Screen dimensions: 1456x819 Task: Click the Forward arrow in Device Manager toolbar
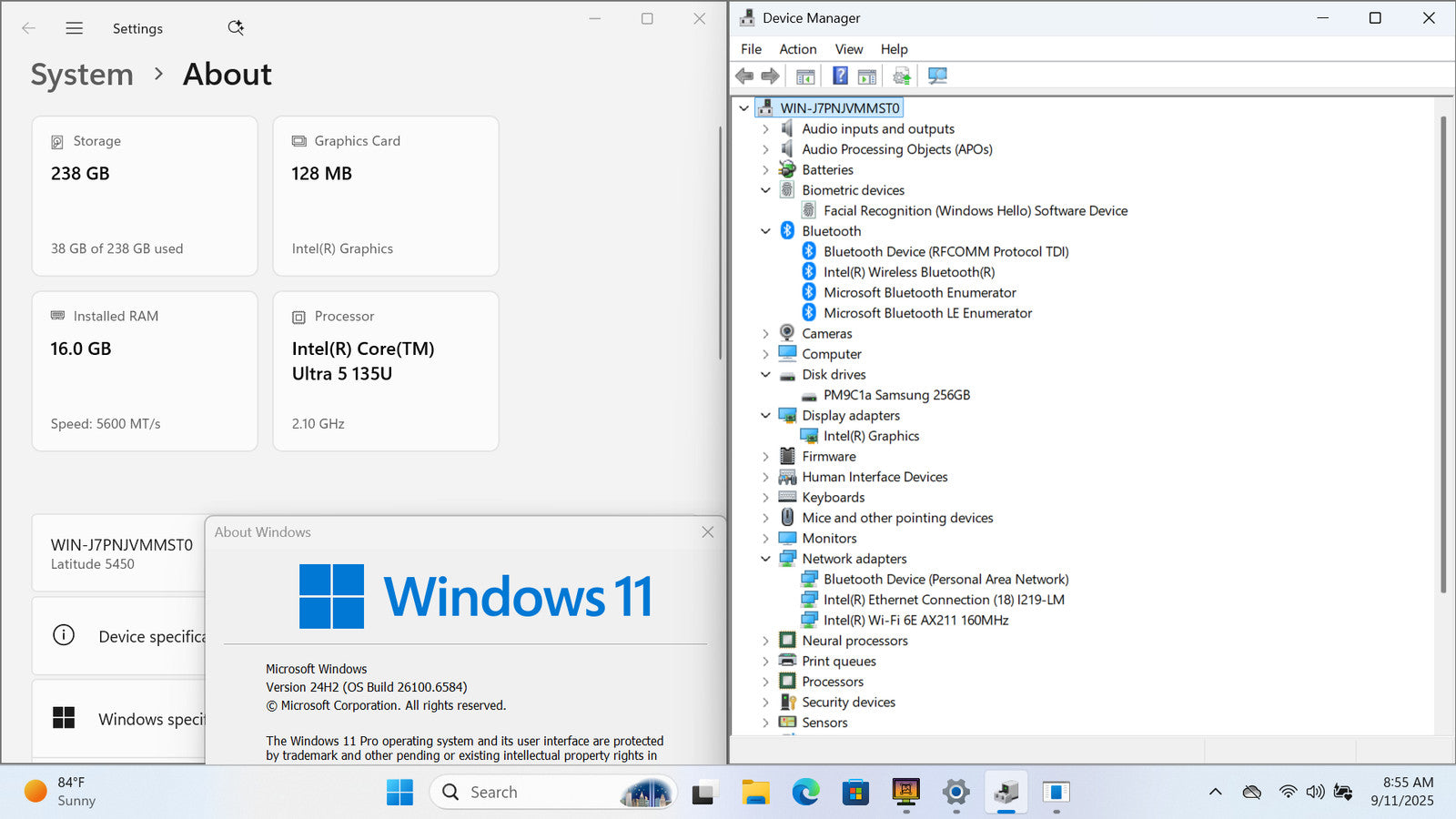coord(771,76)
